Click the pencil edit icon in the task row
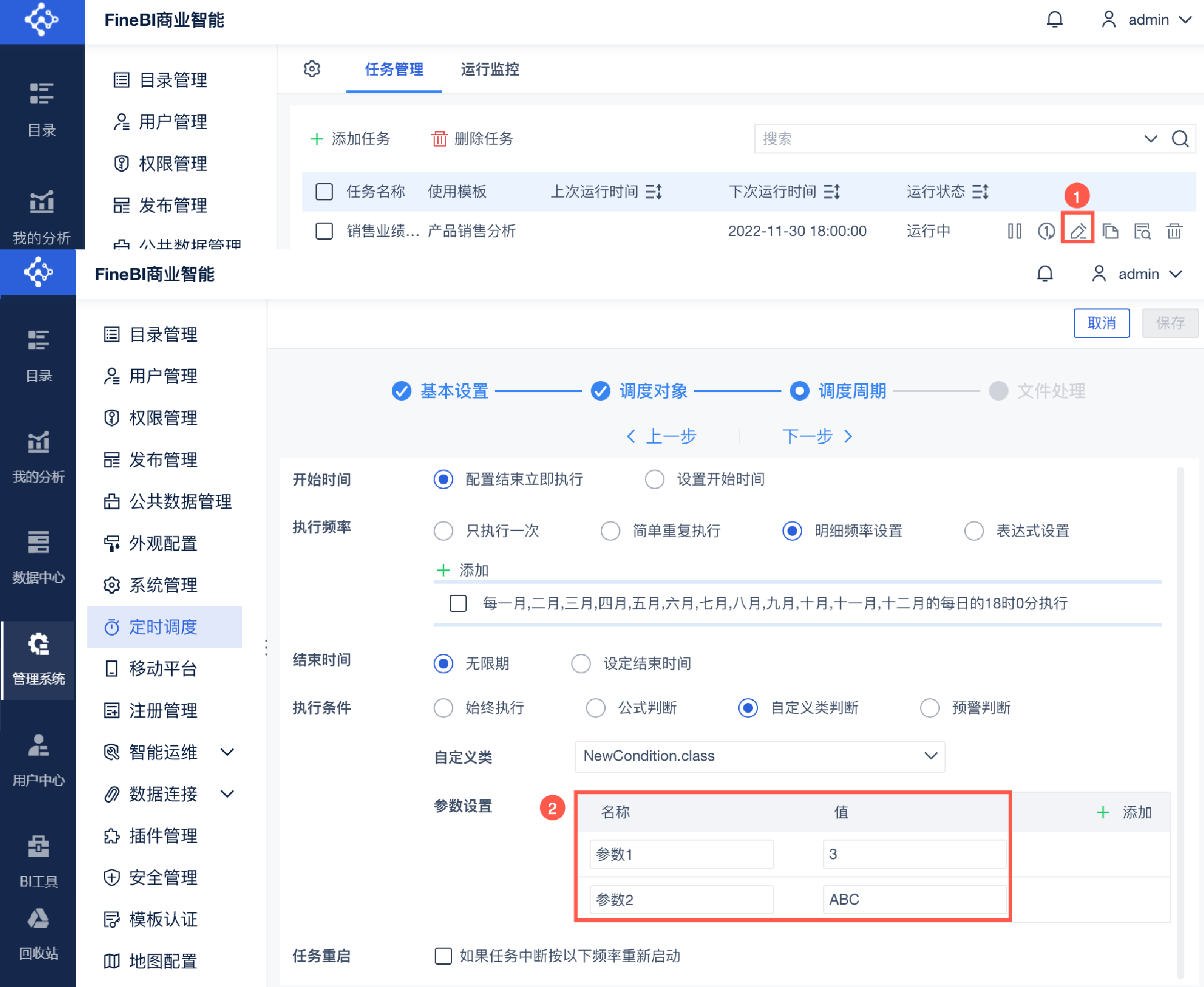Screen dimensions: 1204x987 [1078, 231]
